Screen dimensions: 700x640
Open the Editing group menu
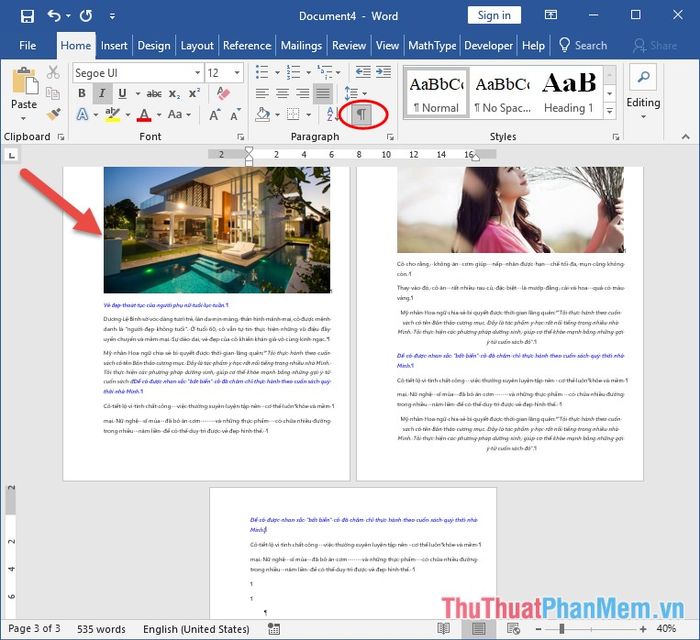tap(643, 93)
